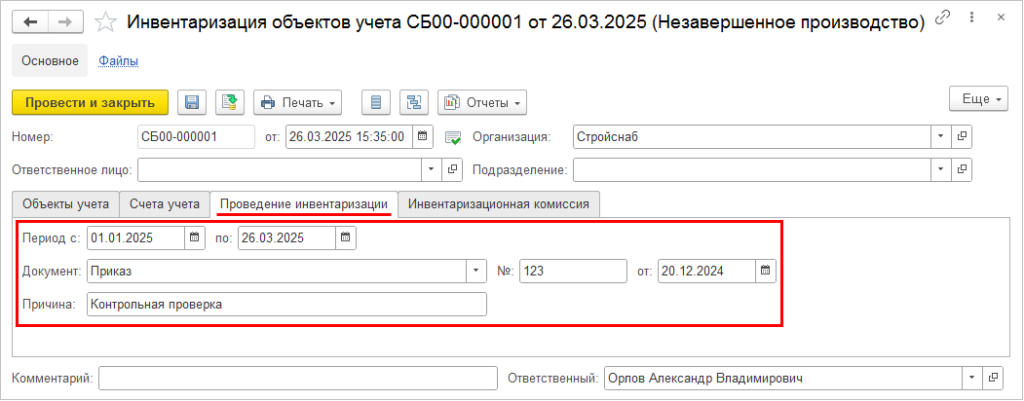Open the document movements list icon
The image size is (1024, 401).
click(x=375, y=102)
